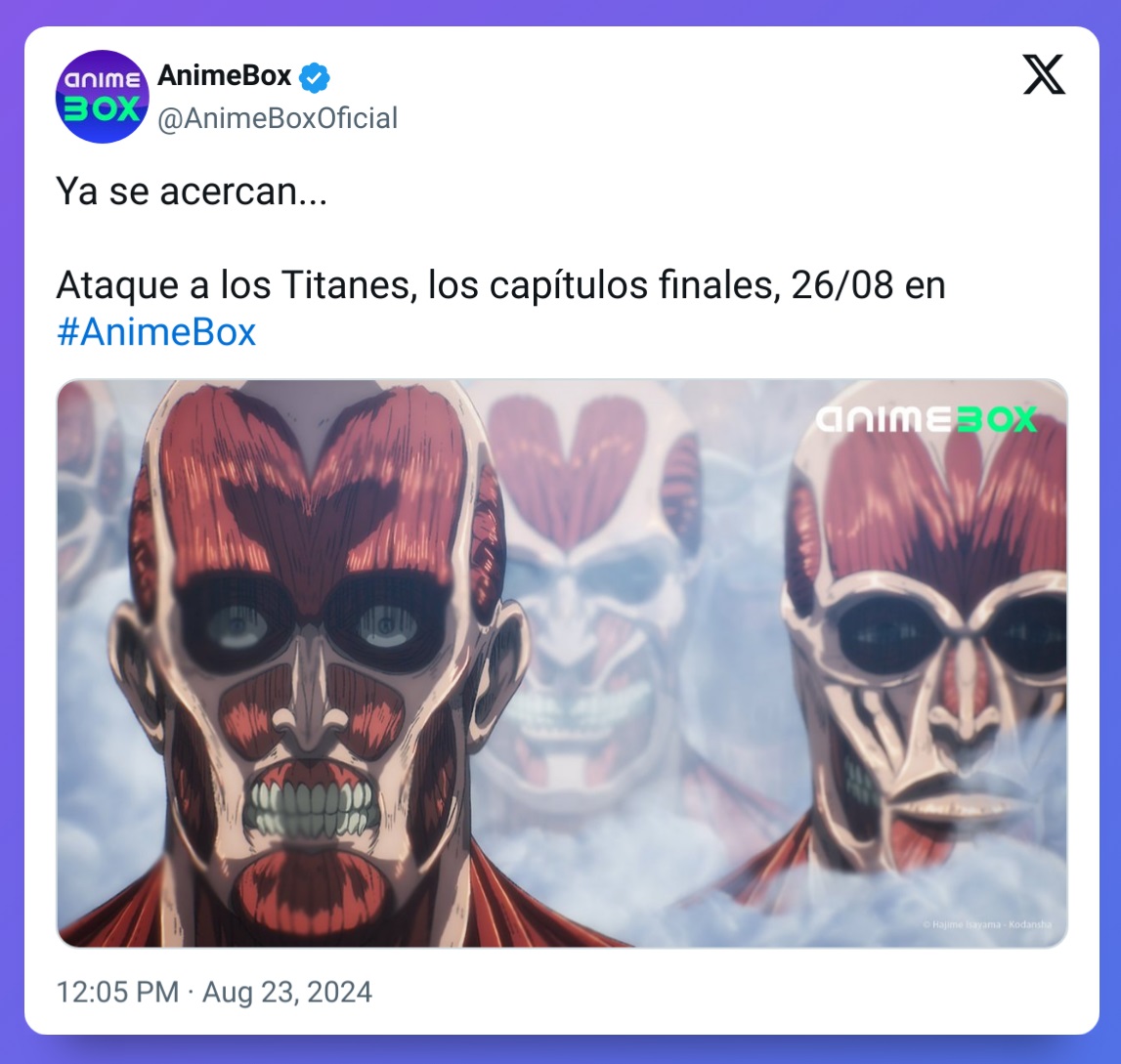The image size is (1121, 1064).
Task: Click the 12:05 PM timestamp
Action: (117, 992)
